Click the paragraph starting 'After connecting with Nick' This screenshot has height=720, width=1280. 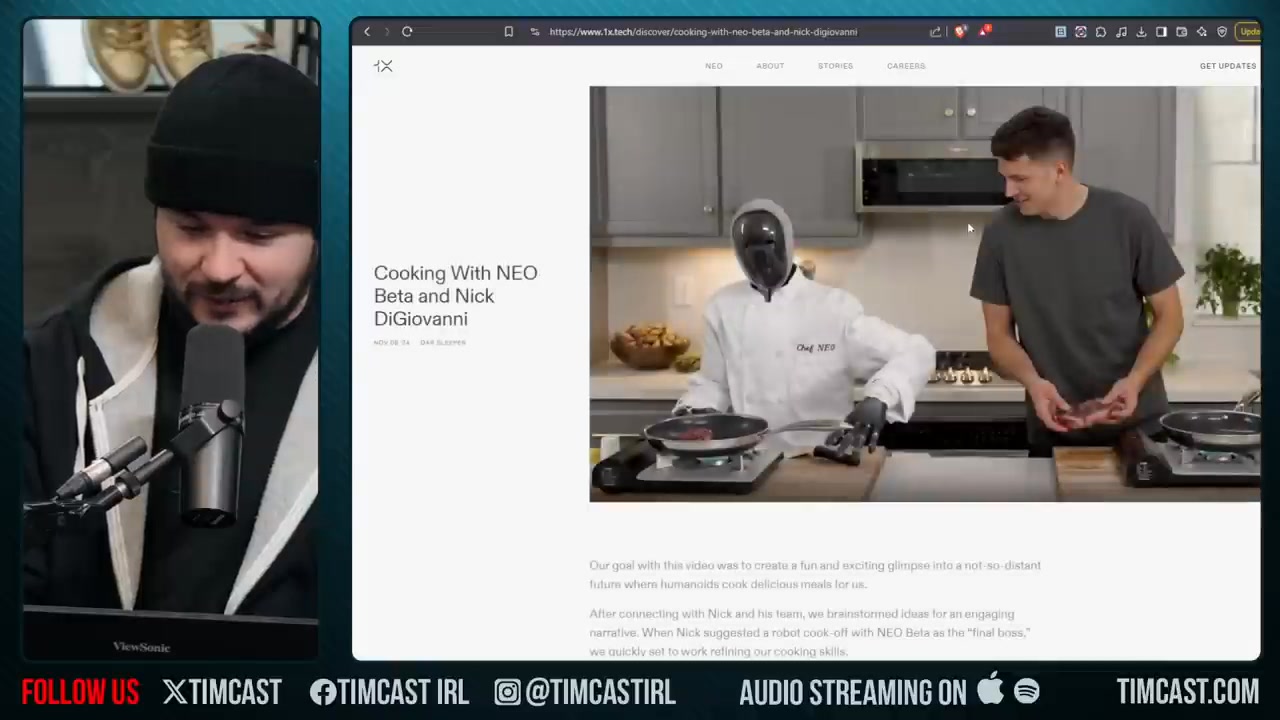pyautogui.click(x=809, y=633)
